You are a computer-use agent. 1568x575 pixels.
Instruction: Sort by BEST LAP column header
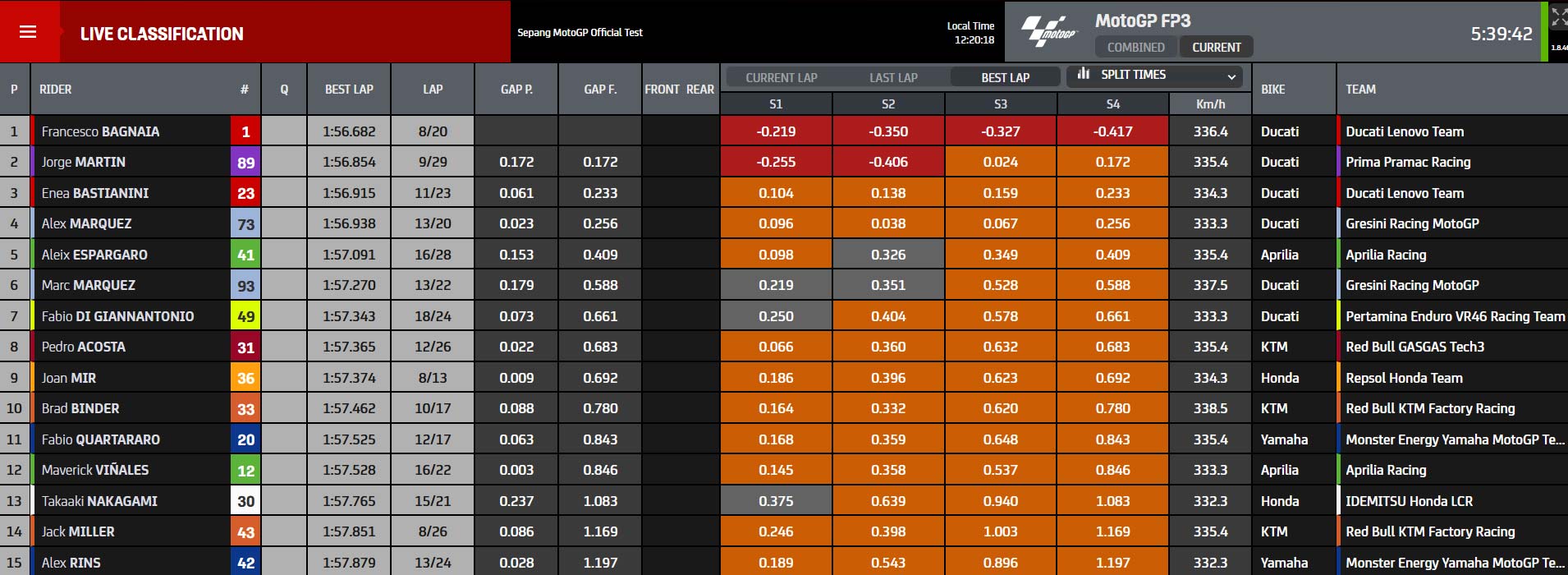coord(349,89)
